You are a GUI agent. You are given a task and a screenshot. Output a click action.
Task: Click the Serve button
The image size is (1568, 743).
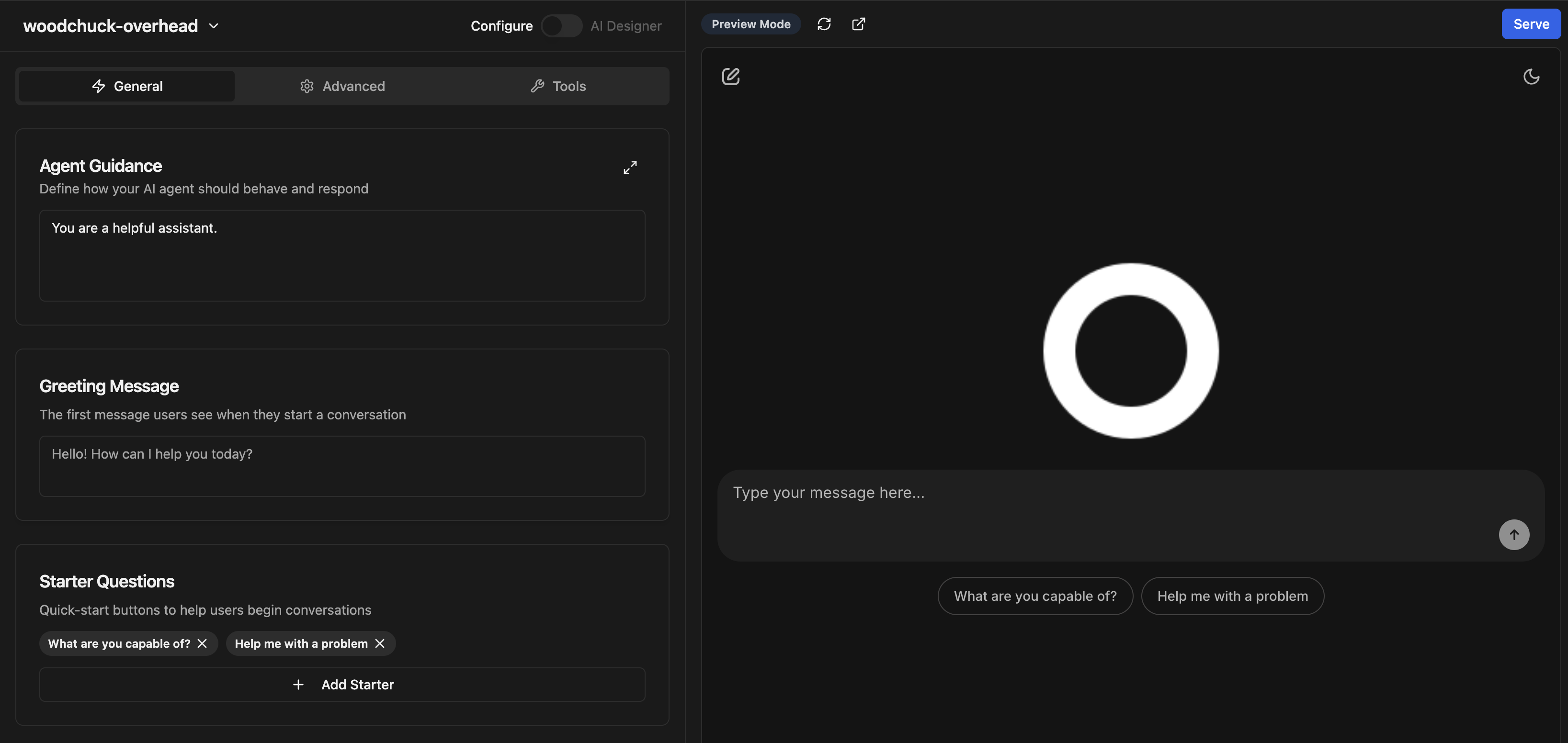coord(1530,24)
